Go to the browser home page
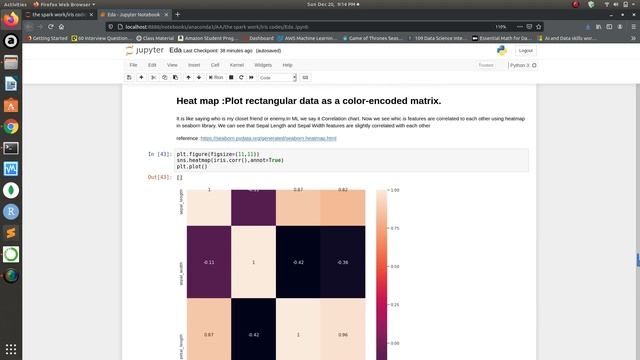This screenshot has width=640, height=360. coord(61,27)
